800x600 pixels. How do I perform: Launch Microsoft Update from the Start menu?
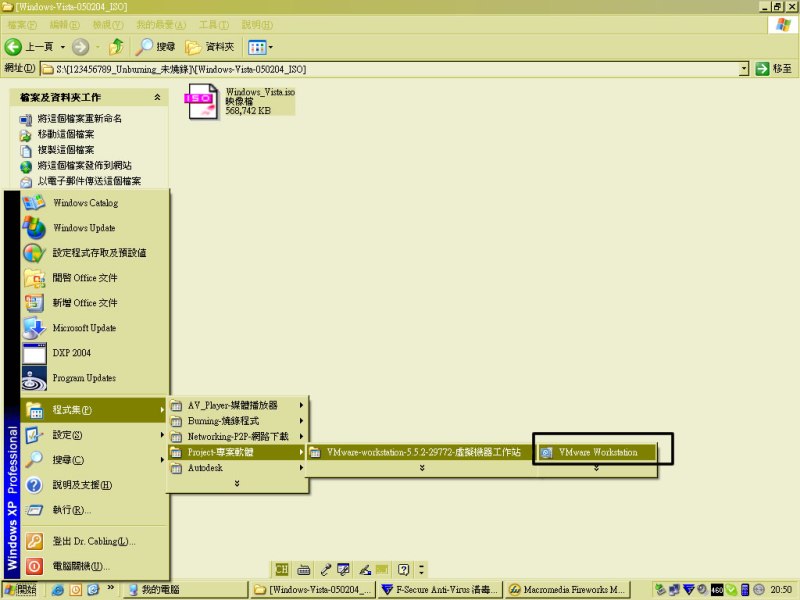tap(95, 328)
